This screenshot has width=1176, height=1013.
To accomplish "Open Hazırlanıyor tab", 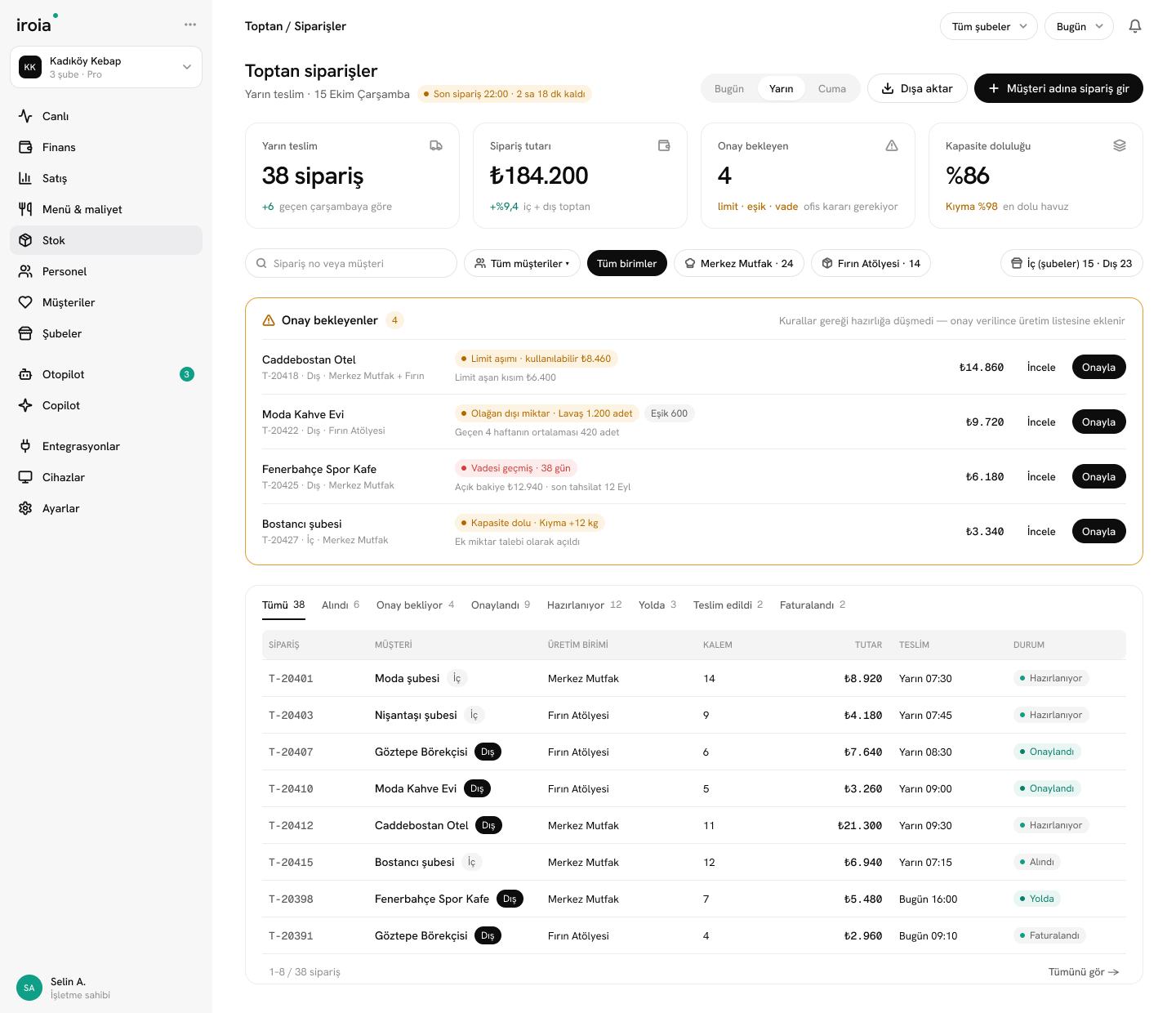I will coord(585,605).
